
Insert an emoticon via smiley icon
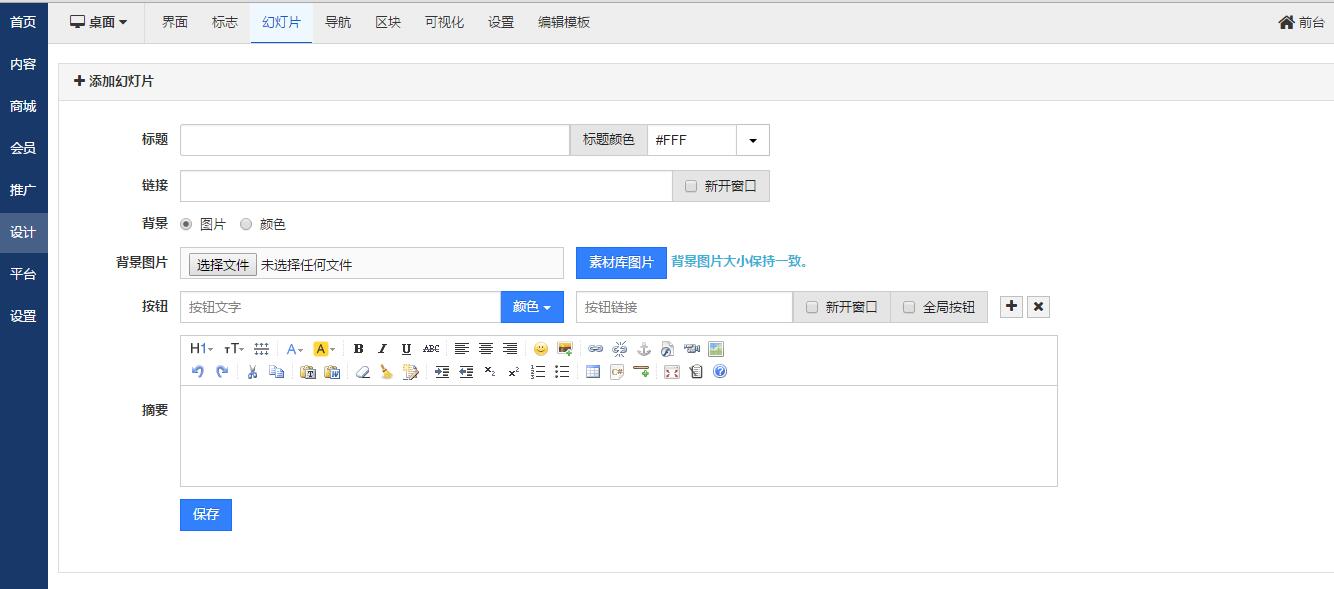click(541, 349)
